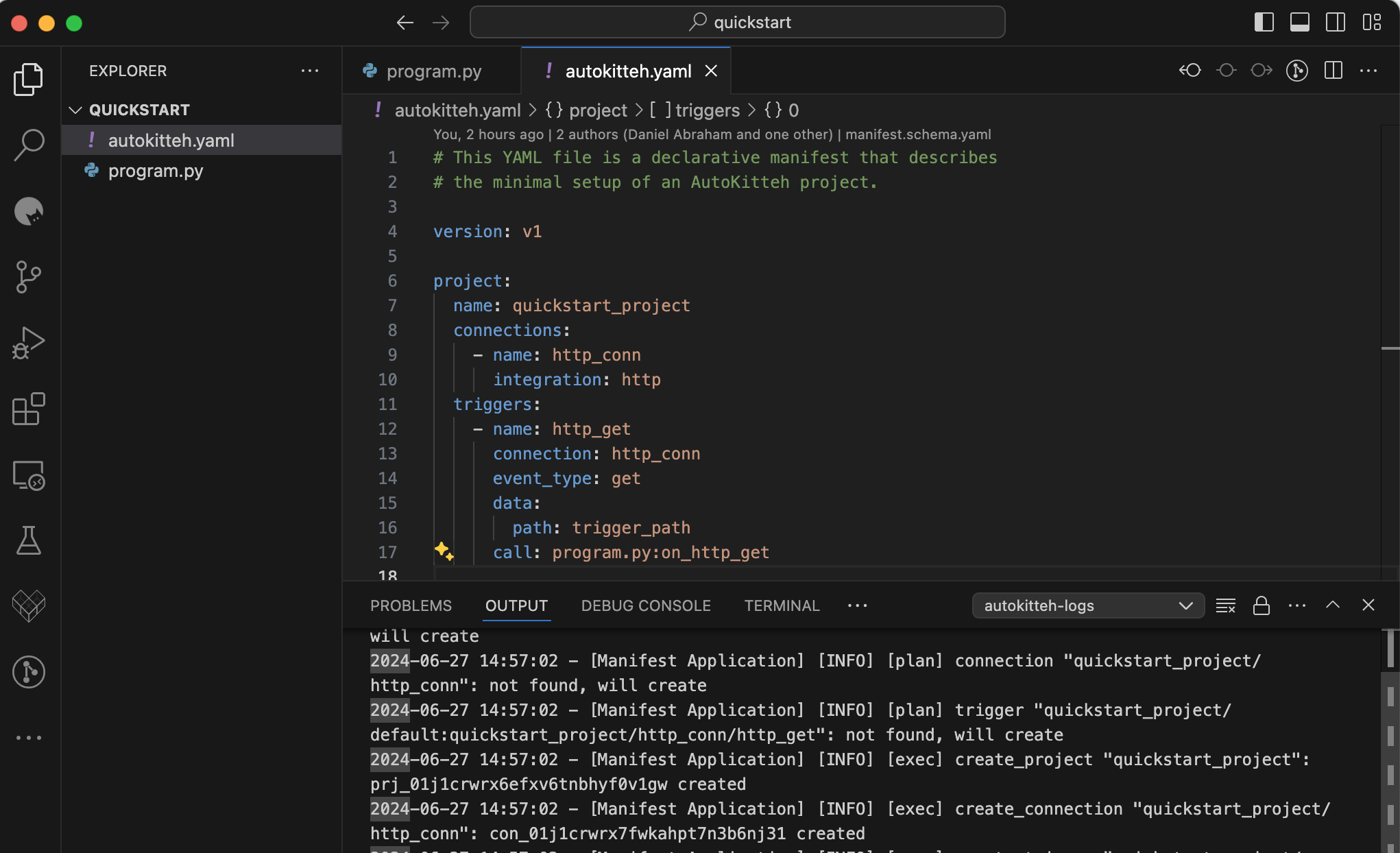Click 'program.py:on_http_get' call value
The height and width of the screenshot is (853, 1400).
tap(661, 552)
